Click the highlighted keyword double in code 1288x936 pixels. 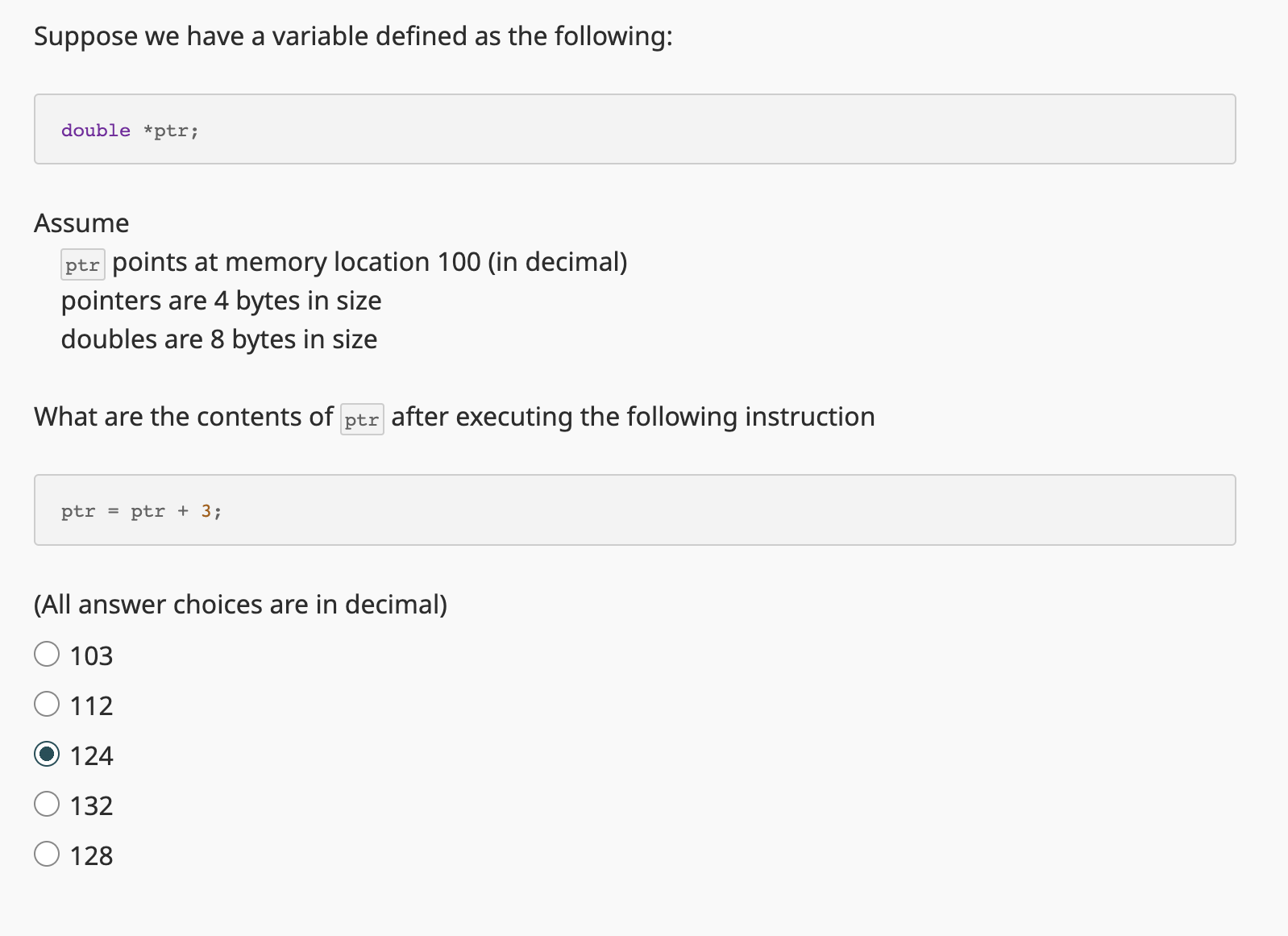(95, 130)
